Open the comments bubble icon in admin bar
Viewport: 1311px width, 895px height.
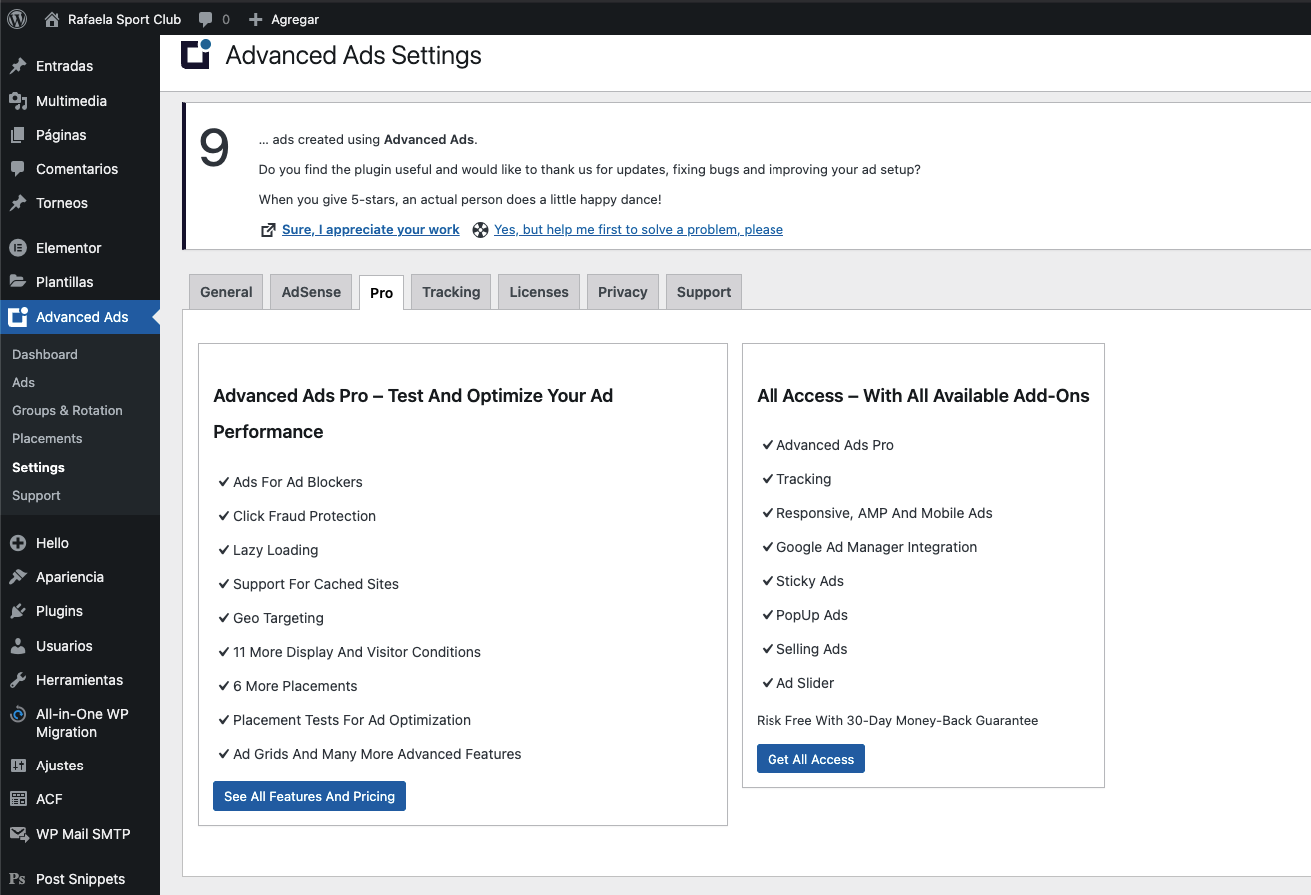(205, 19)
